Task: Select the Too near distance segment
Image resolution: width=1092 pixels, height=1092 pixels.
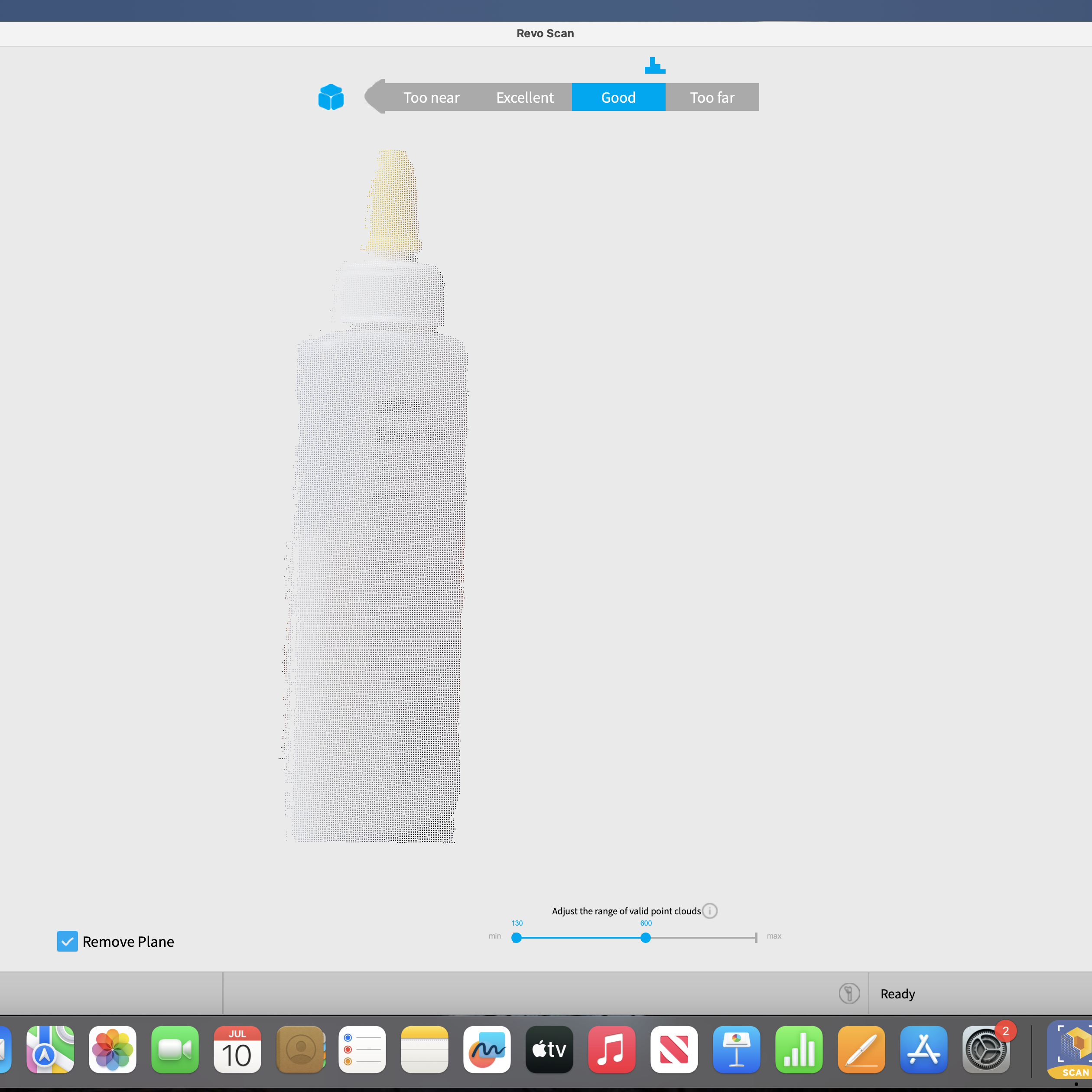Action: [431, 97]
